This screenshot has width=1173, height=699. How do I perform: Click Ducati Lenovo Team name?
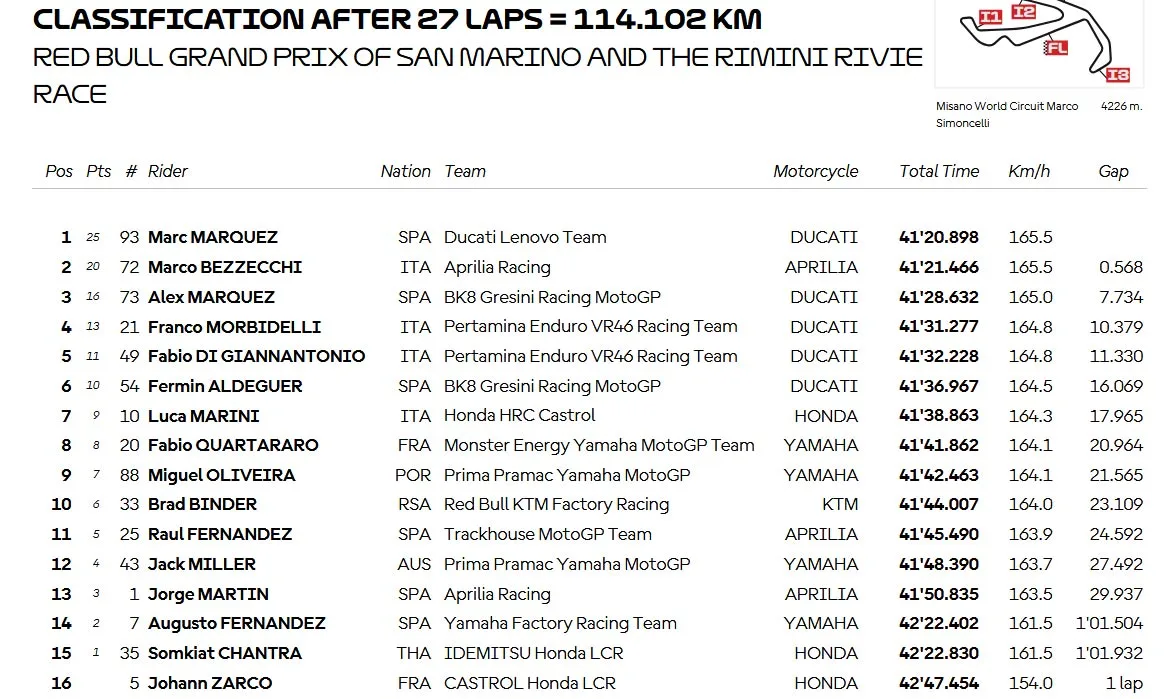pyautogui.click(x=525, y=237)
